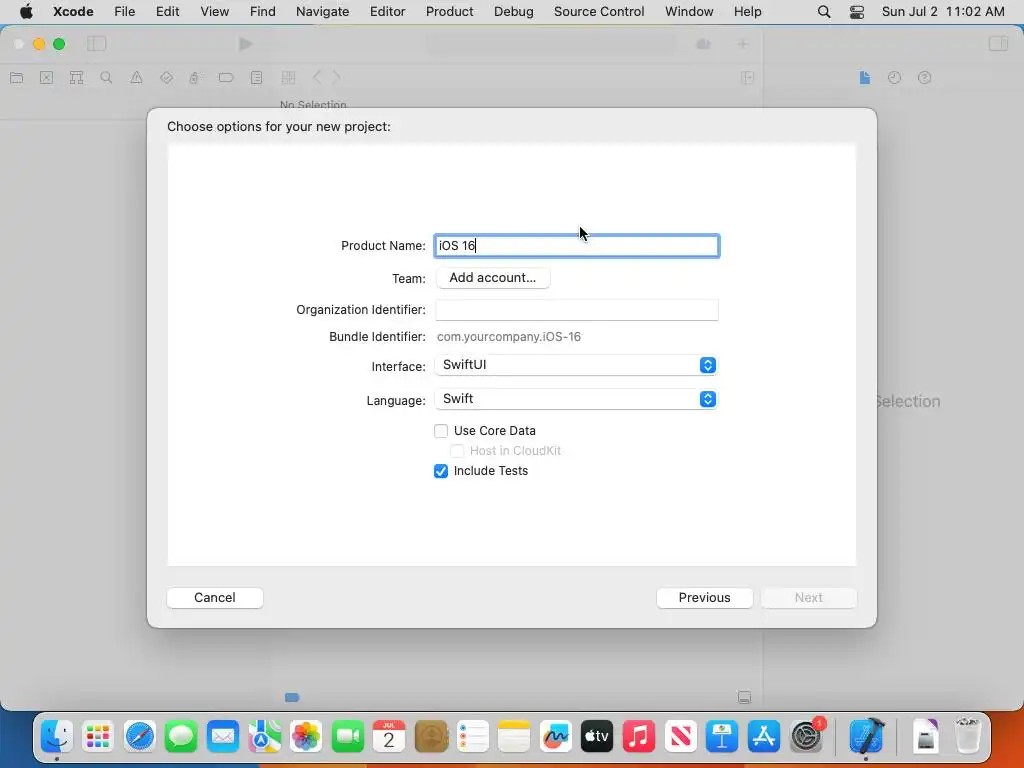Open the Help menu

click(747, 12)
